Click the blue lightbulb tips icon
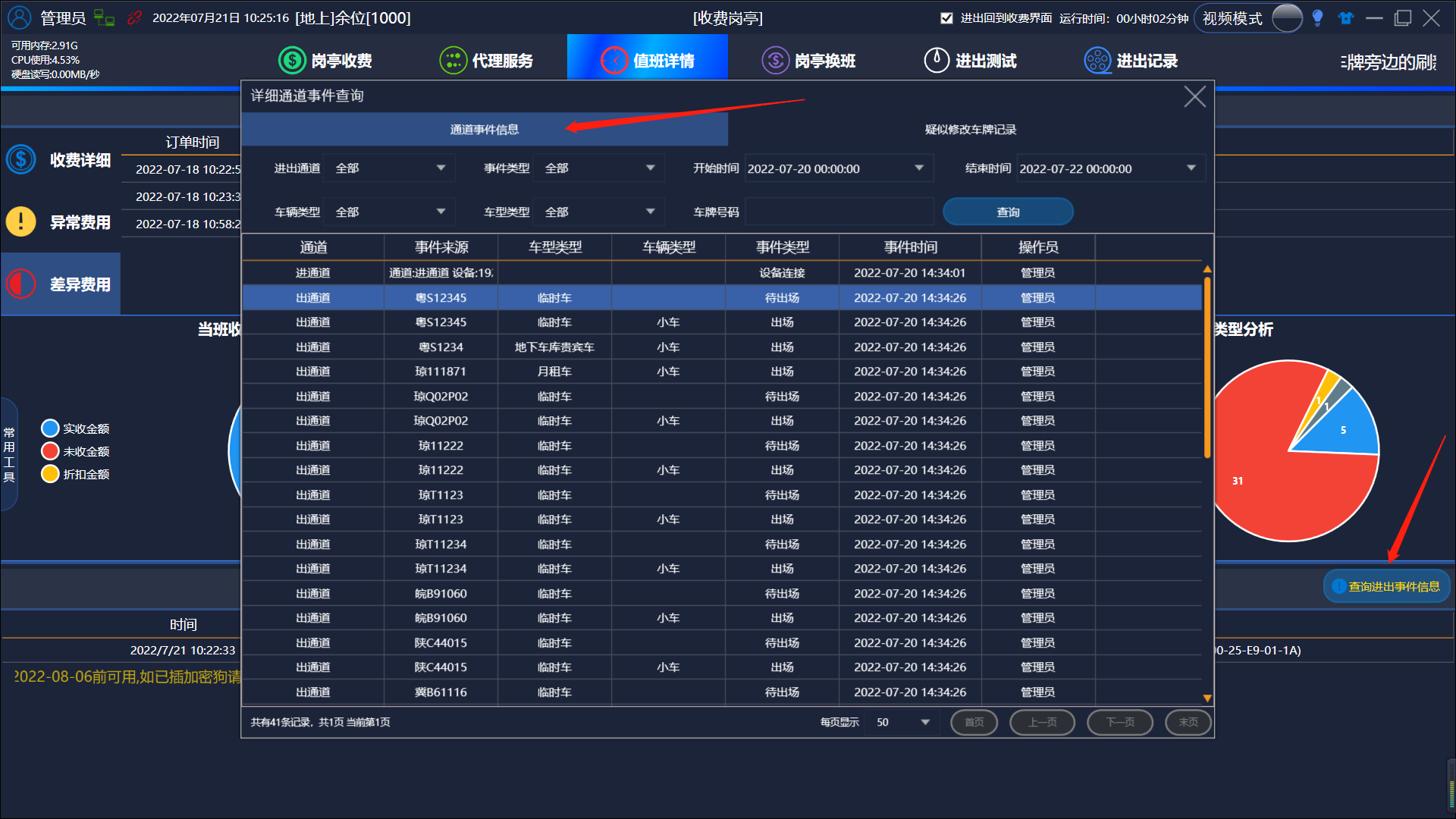This screenshot has width=1456, height=819. (1317, 17)
